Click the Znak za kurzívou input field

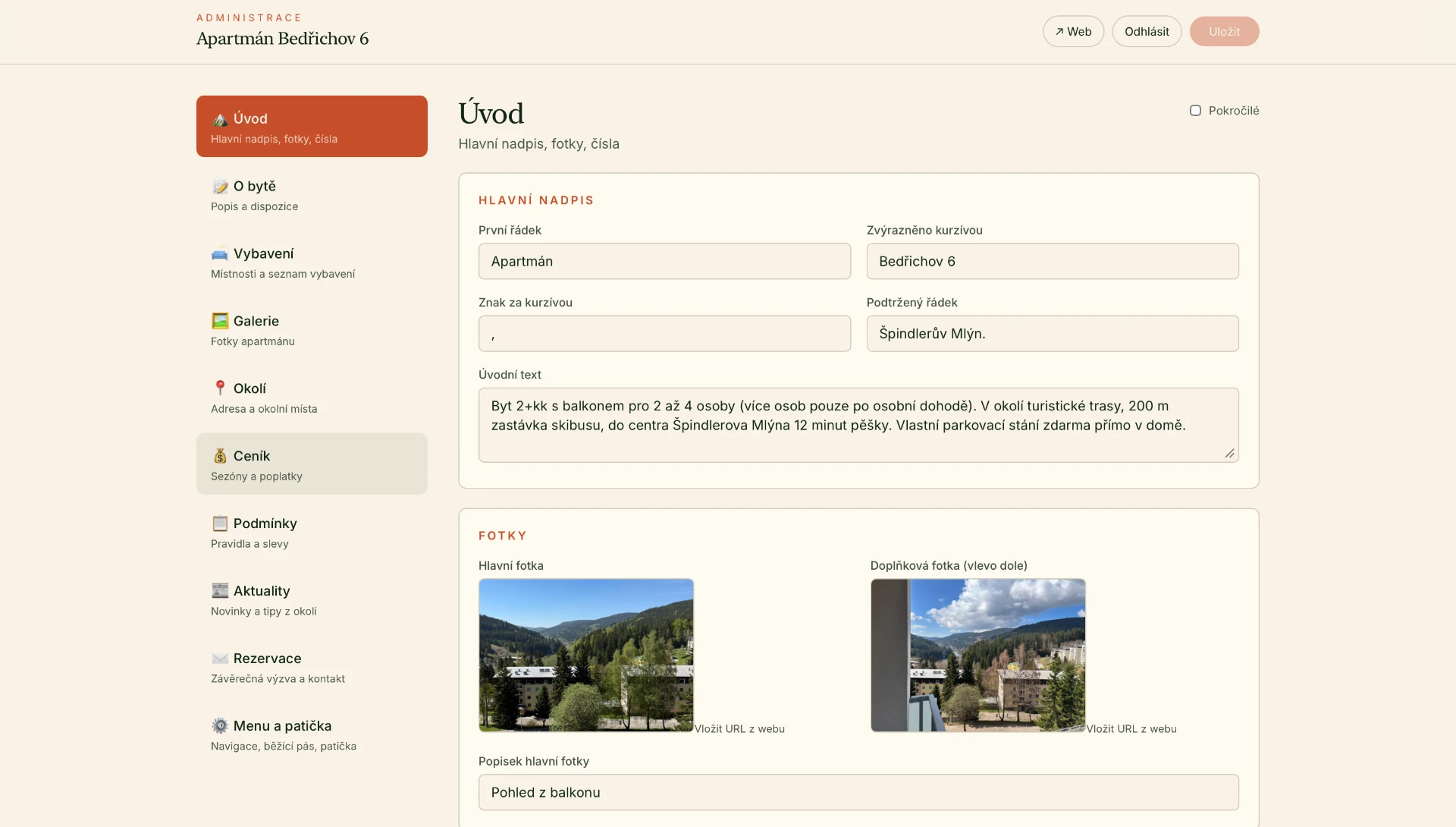(664, 334)
